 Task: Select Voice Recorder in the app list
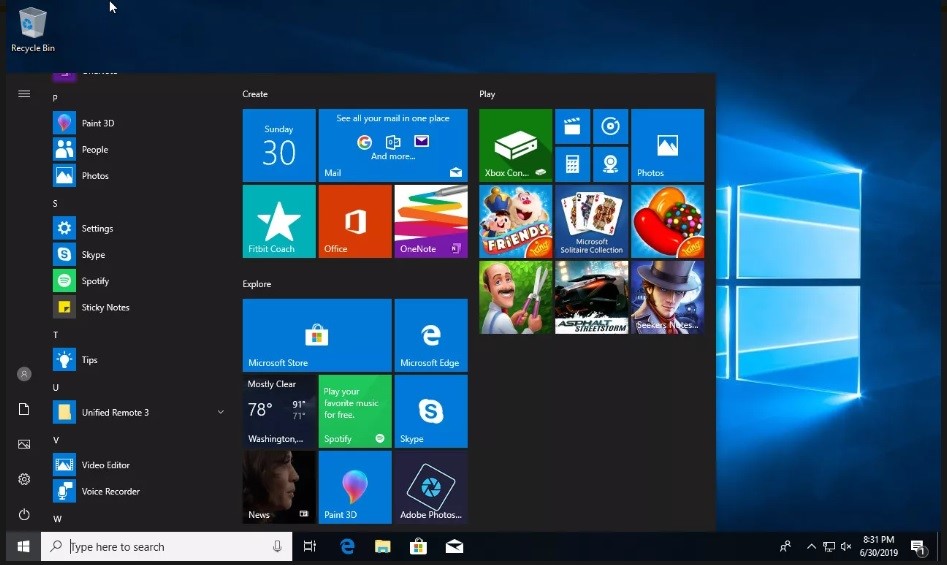(110, 491)
